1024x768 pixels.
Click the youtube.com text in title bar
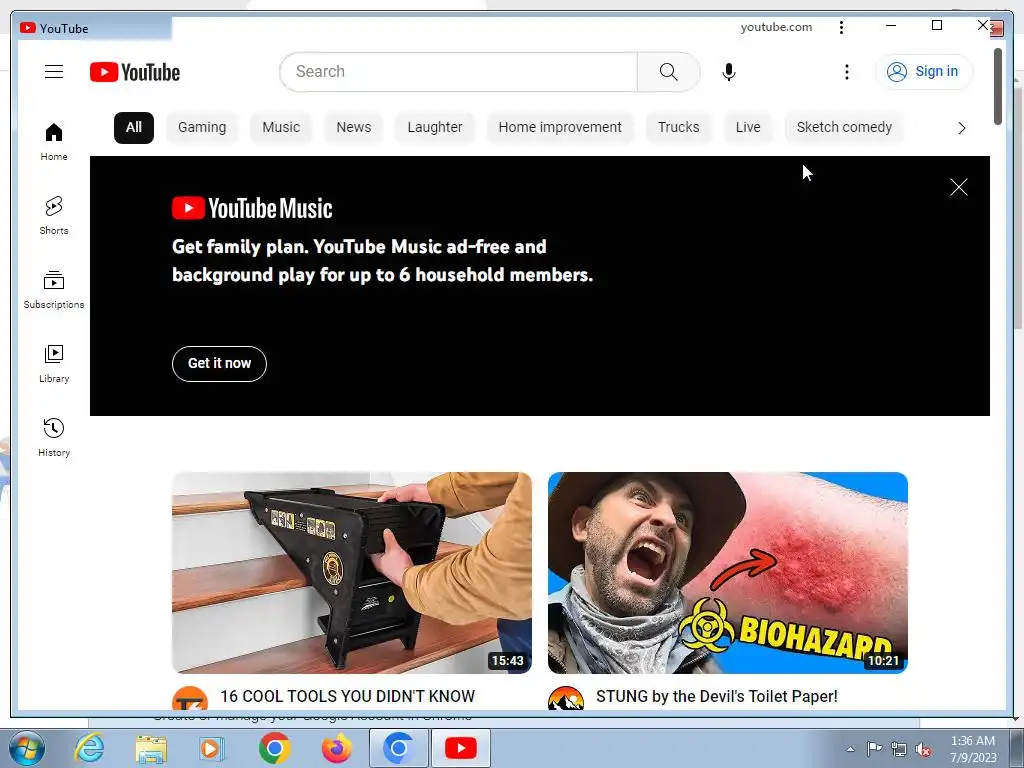pyautogui.click(x=776, y=27)
